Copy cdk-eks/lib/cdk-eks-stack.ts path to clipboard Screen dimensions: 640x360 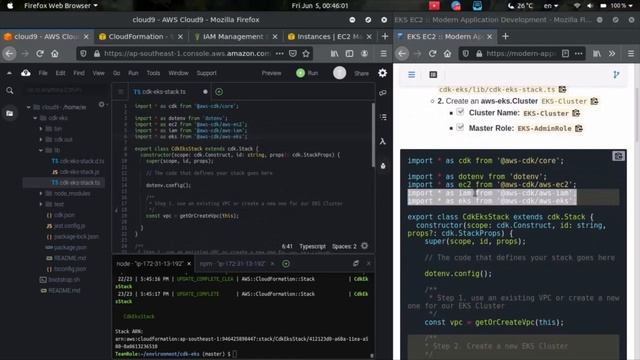(x=562, y=89)
